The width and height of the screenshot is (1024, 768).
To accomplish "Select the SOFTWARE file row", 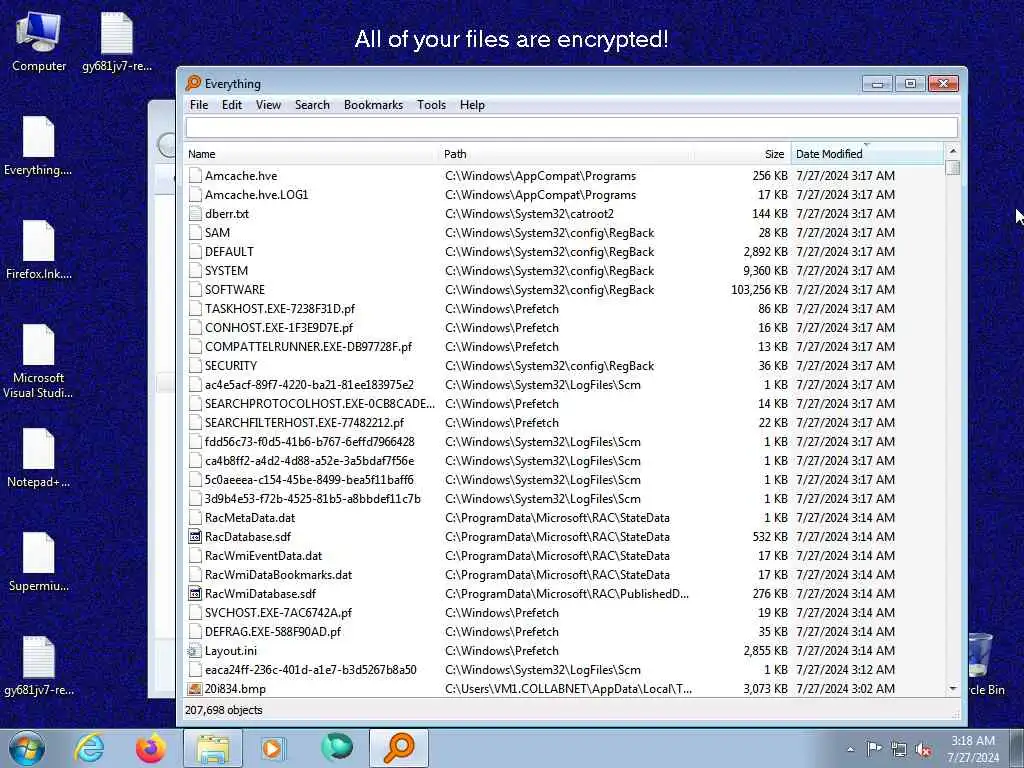I will tap(564, 289).
